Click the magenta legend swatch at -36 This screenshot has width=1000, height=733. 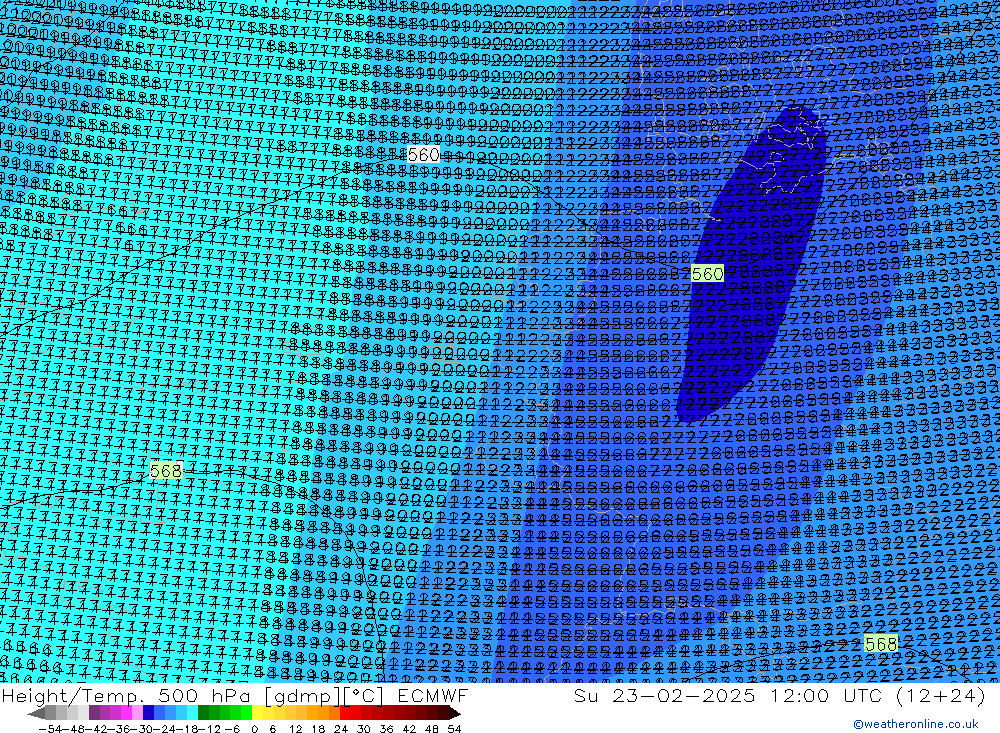126,712
